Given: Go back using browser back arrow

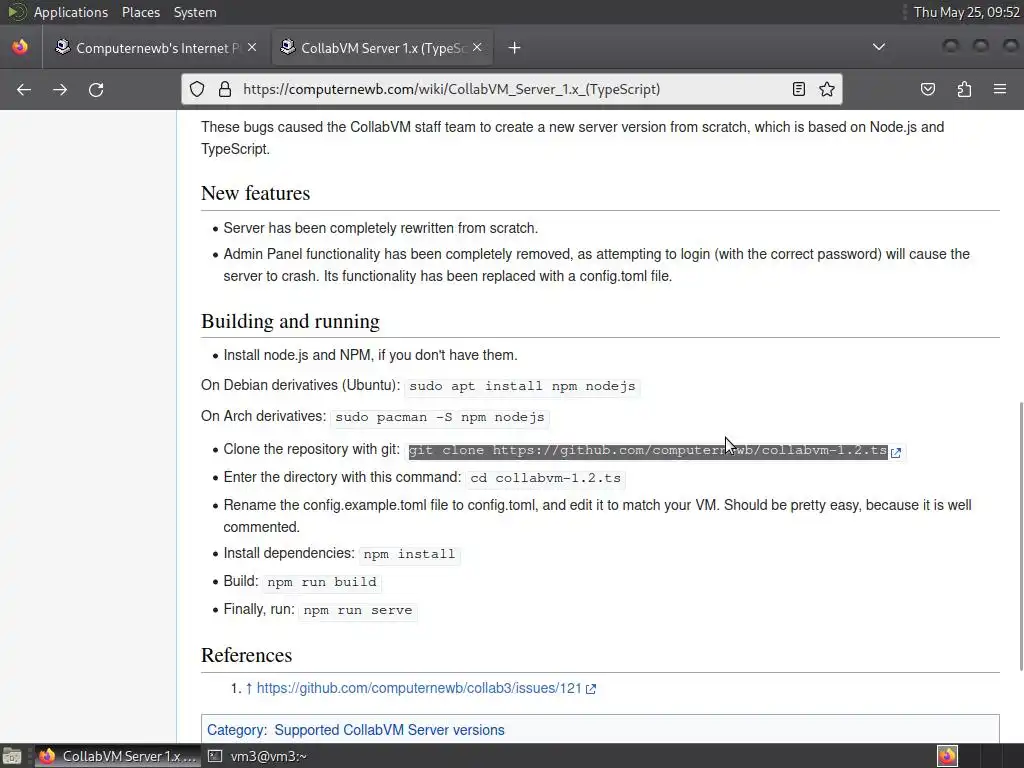Looking at the screenshot, I should [24, 89].
